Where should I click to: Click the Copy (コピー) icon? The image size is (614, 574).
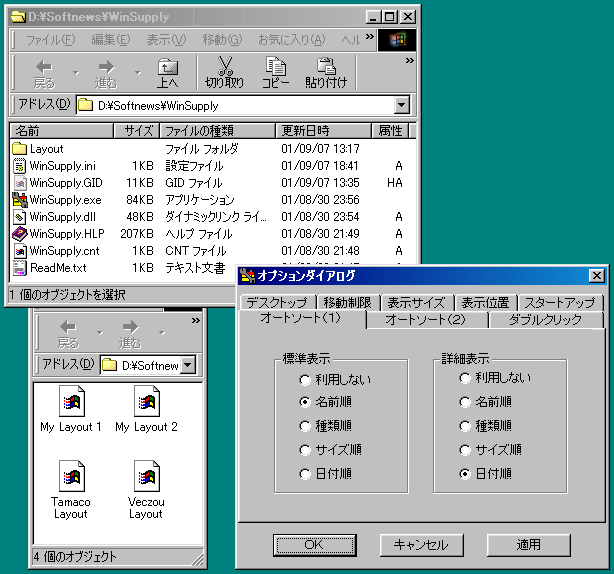pos(276,66)
